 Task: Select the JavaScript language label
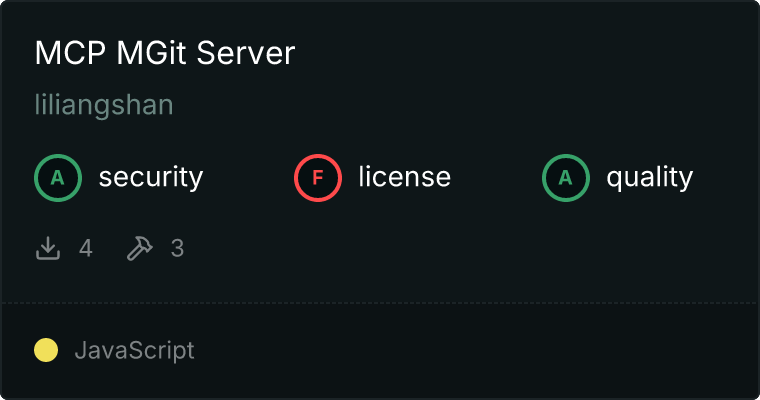[x=134, y=351]
